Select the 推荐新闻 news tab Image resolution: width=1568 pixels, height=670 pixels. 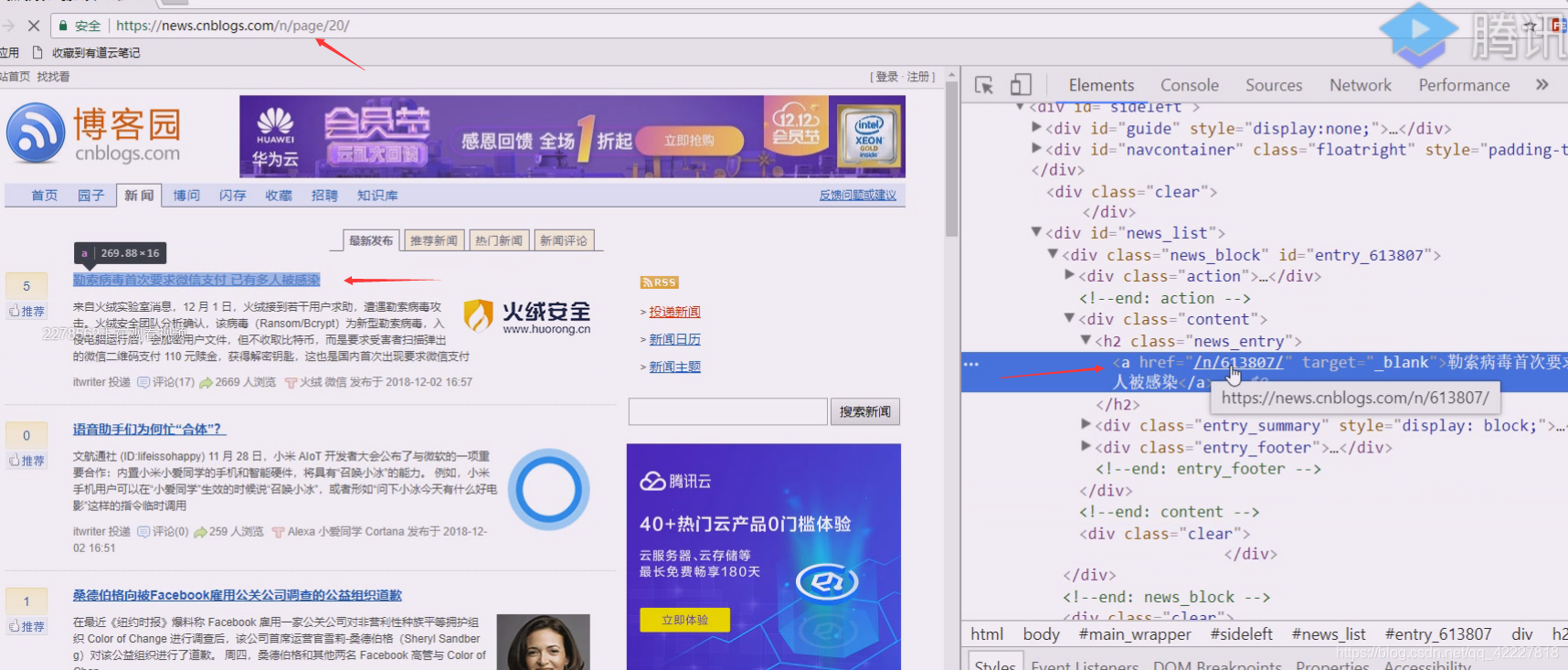(x=434, y=240)
